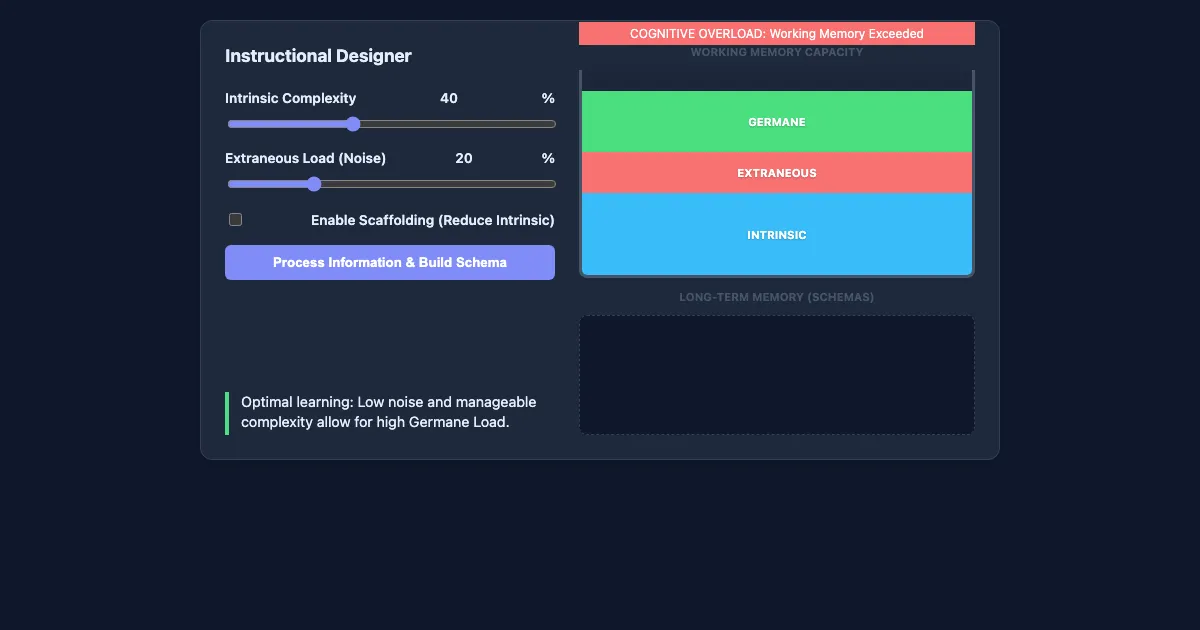Click the Optimal learning hint text
Screen dimensions: 1200x630
coord(389,412)
